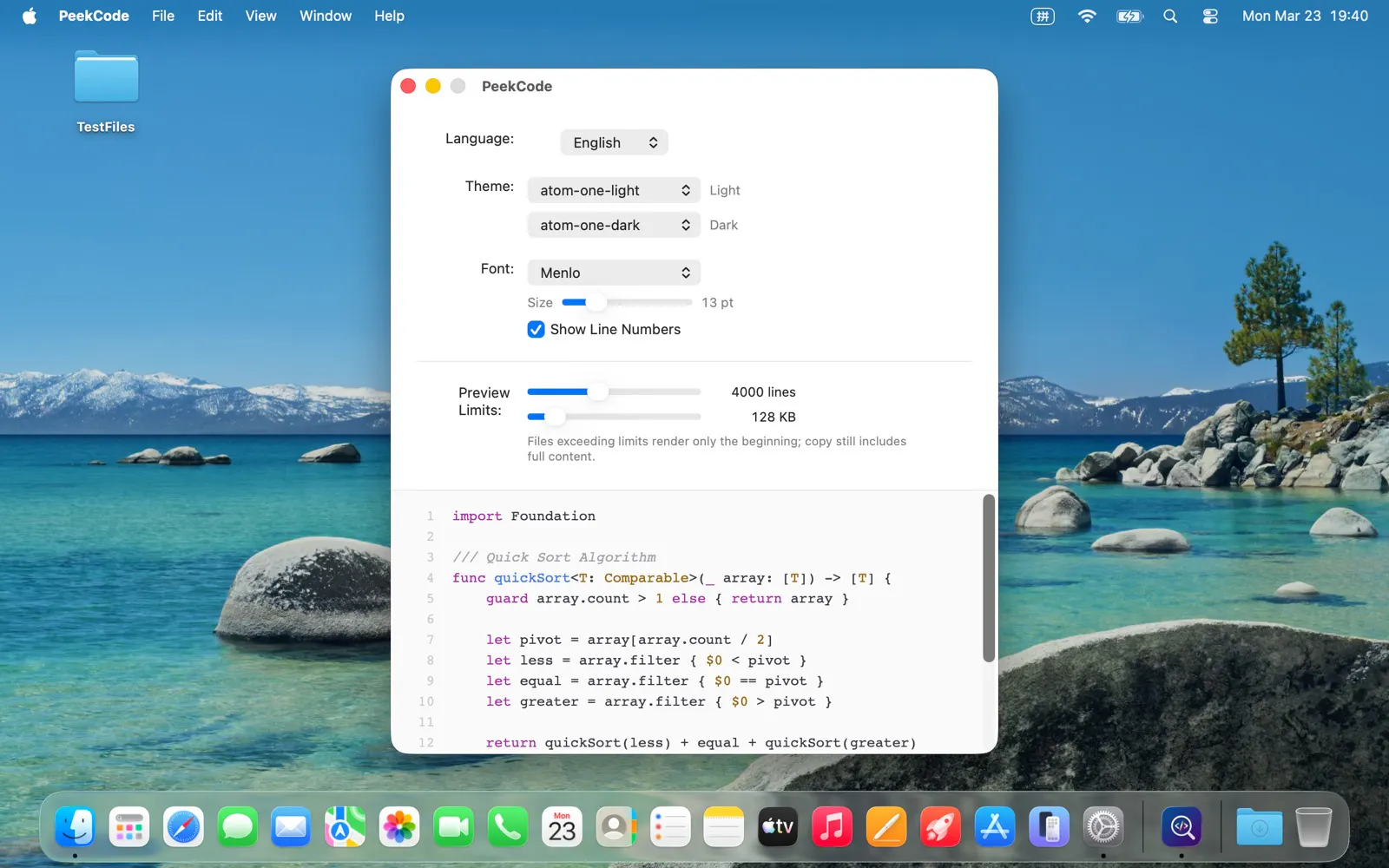
Task: Open the Language dropdown set to English
Action: coord(614,142)
